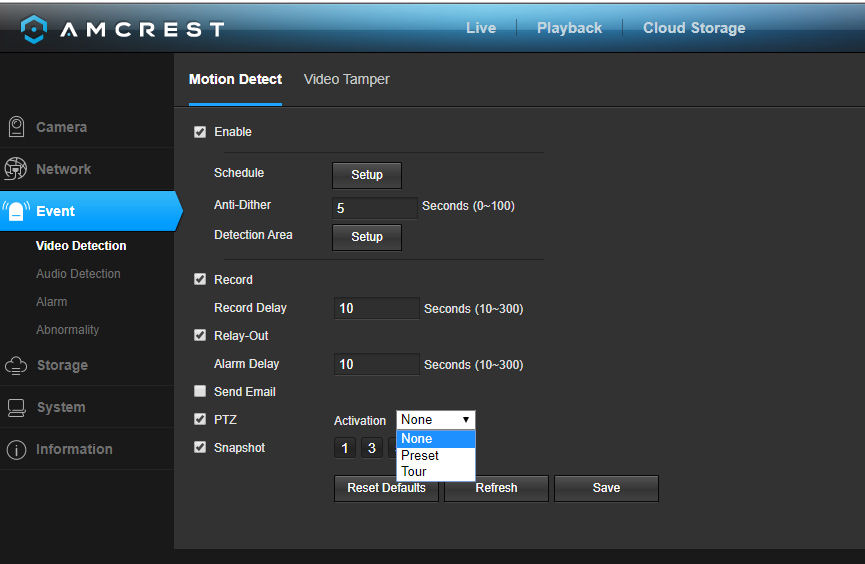Open the Storage menu label

pyautogui.click(x=62, y=365)
